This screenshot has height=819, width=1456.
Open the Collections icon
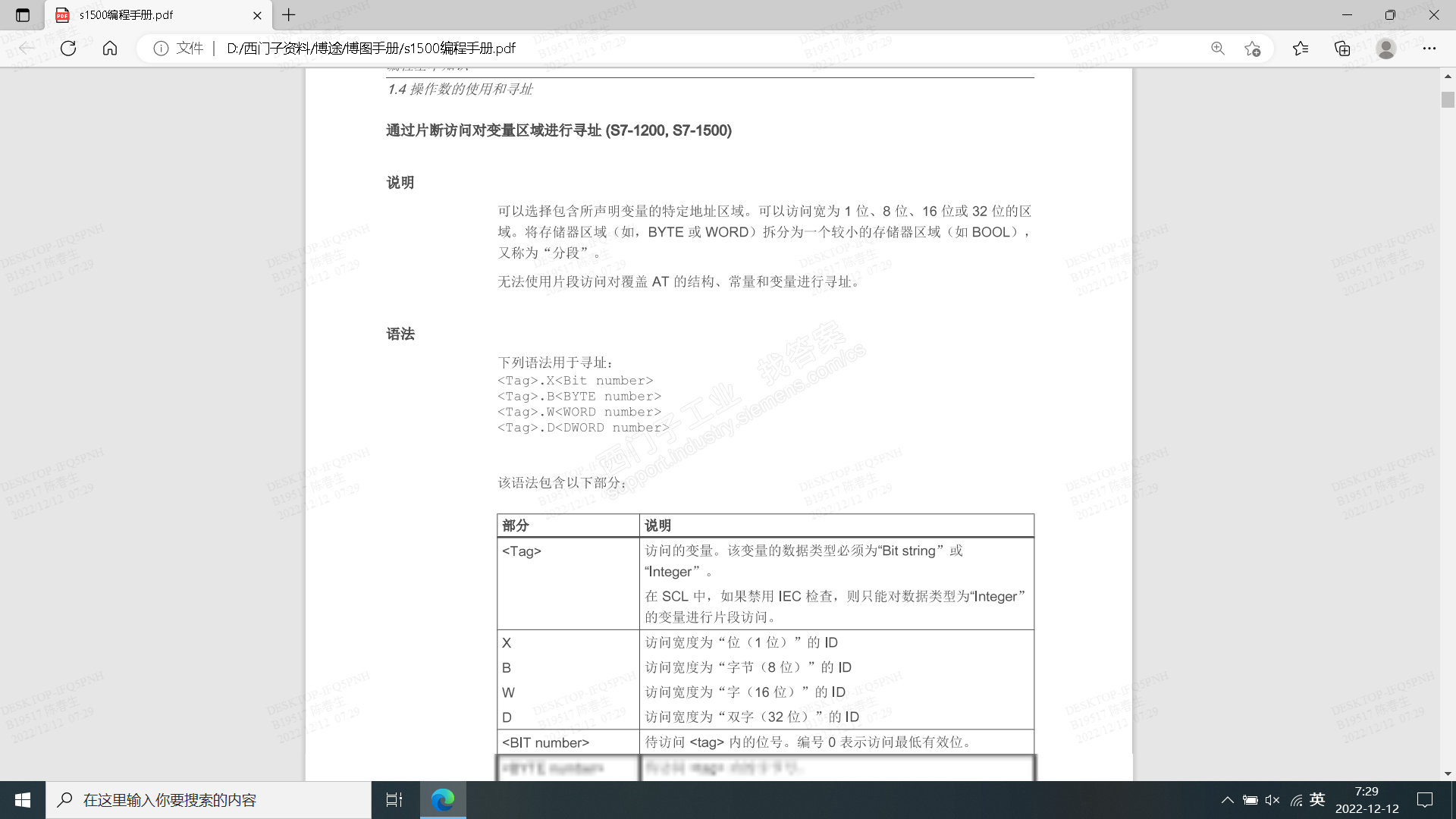click(x=1342, y=49)
